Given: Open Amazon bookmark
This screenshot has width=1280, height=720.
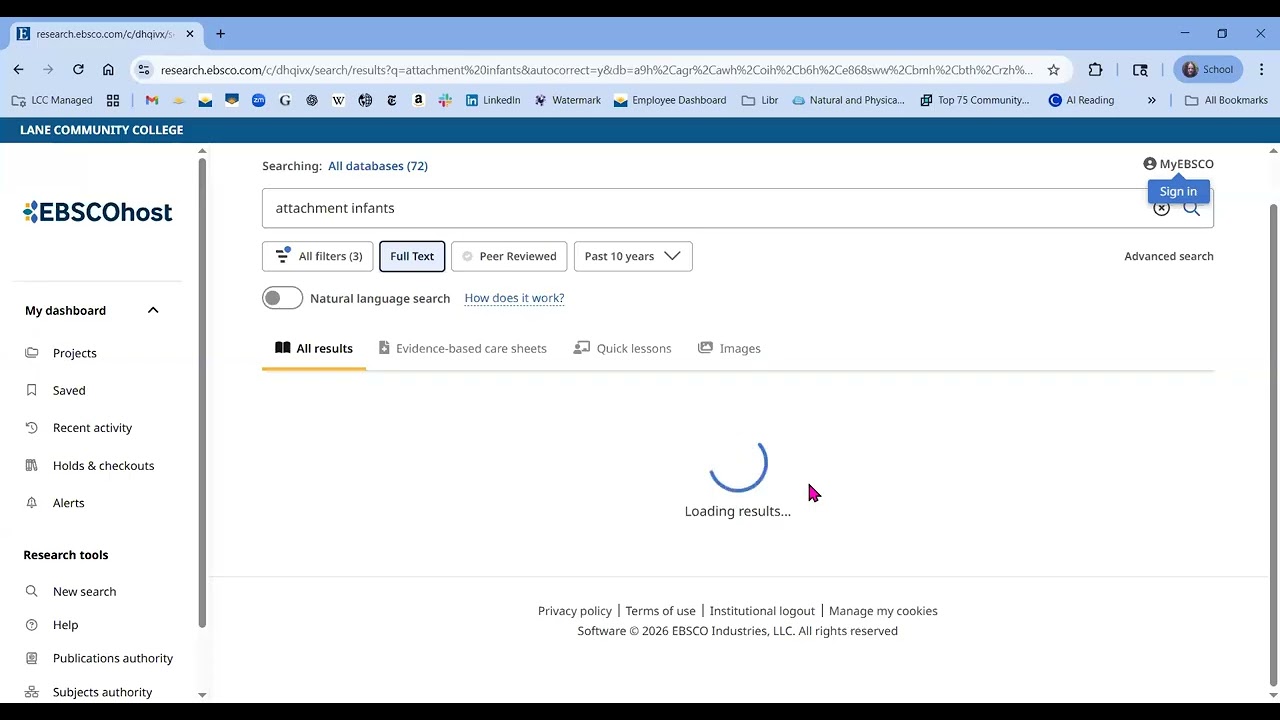Looking at the screenshot, I should (418, 100).
